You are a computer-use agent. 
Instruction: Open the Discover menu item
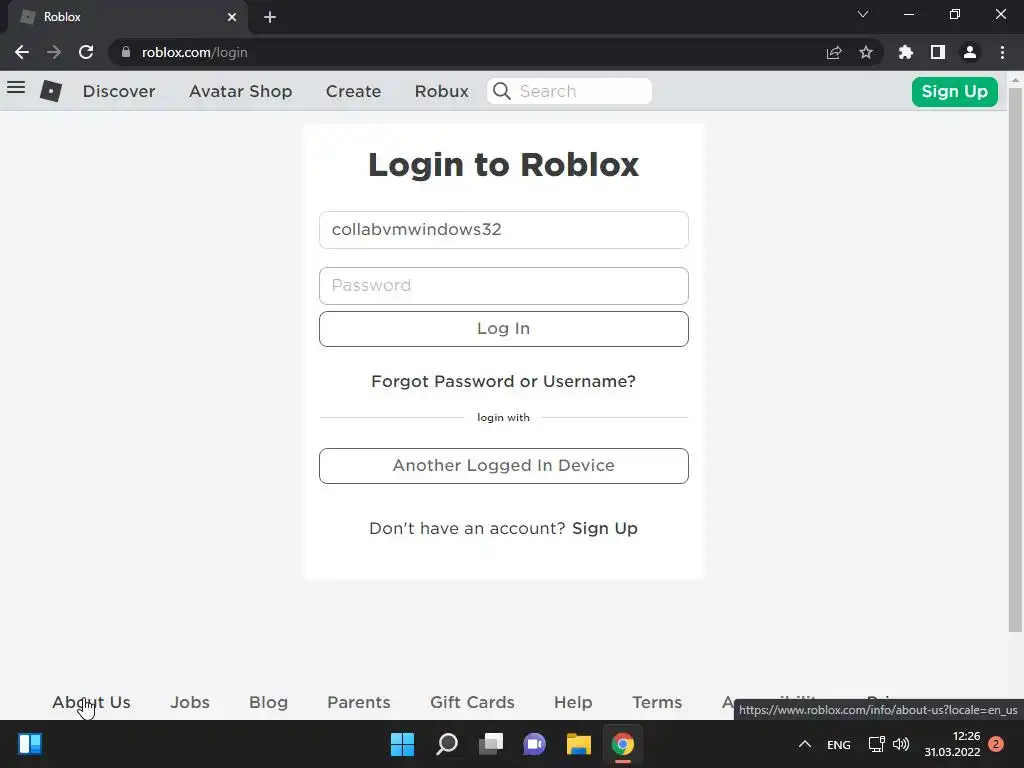coord(119,91)
